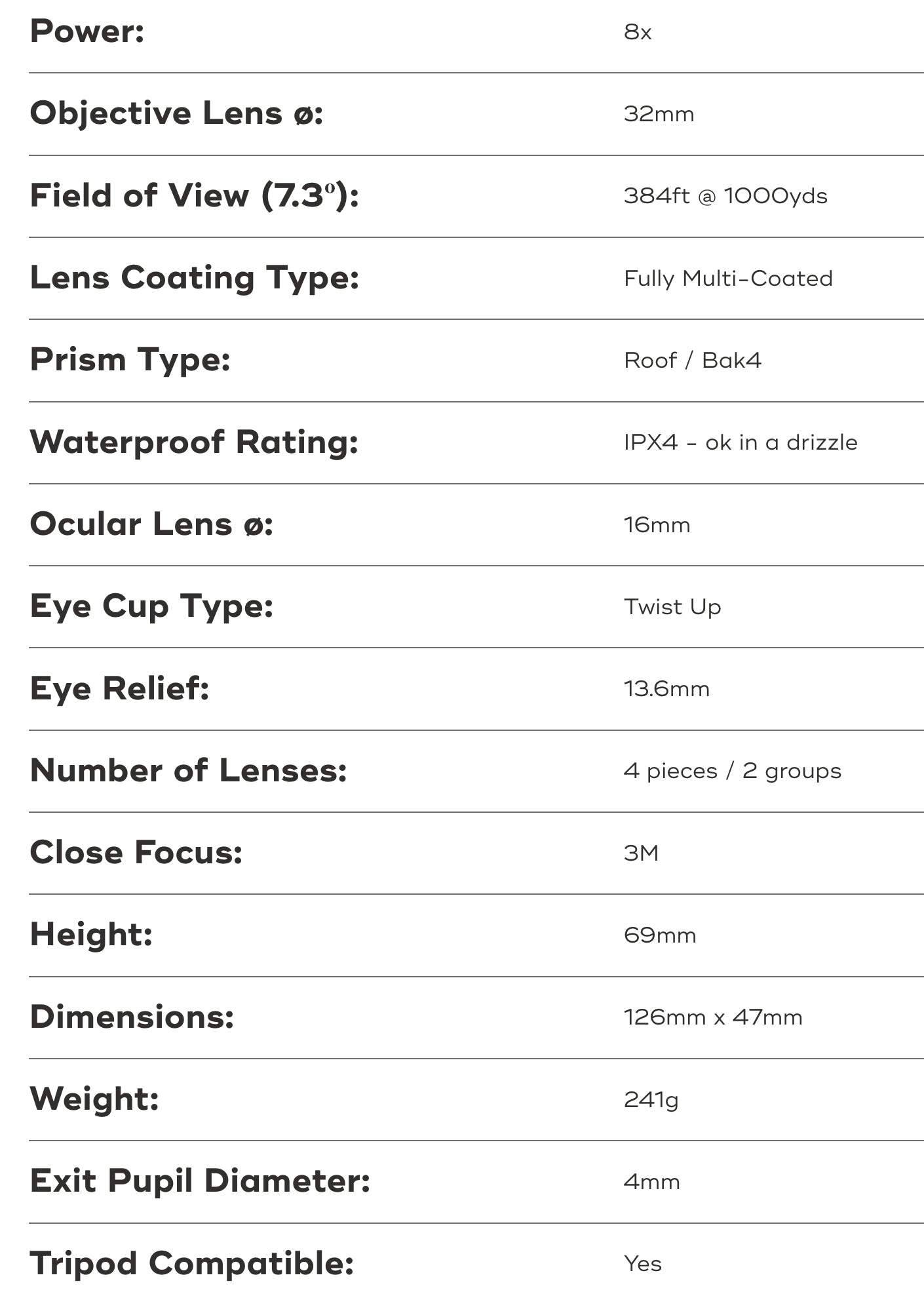This screenshot has height=1311, width=924.
Task: Select the "384ft @ 1000yds" value
Action: point(725,196)
